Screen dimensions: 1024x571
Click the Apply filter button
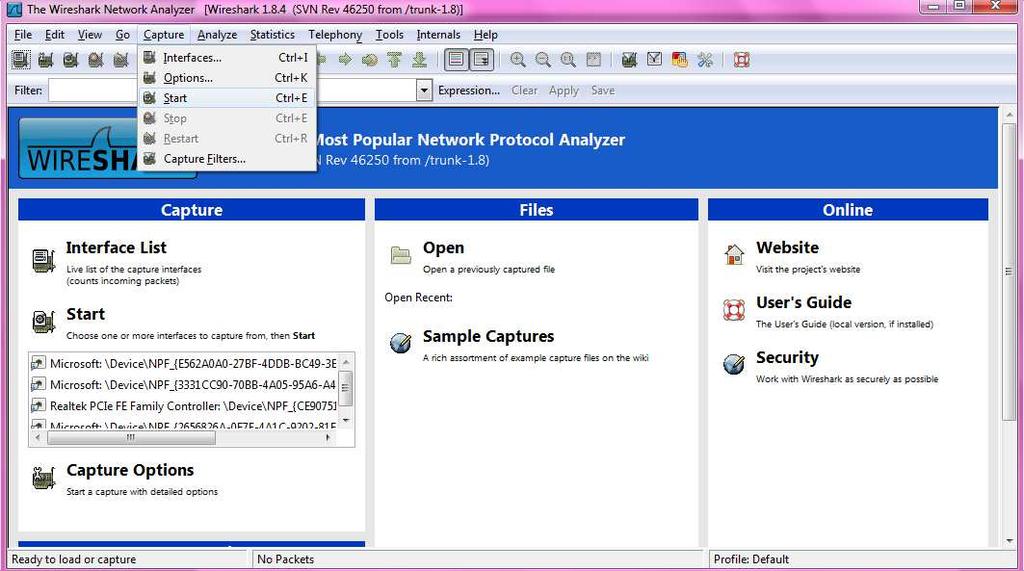(564, 90)
